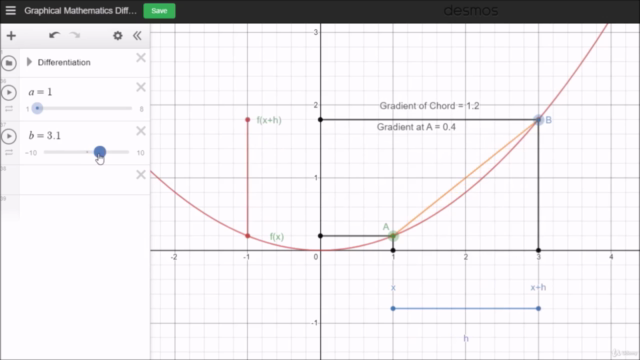
Task: Open the hamburger menu
Action: 11,11
